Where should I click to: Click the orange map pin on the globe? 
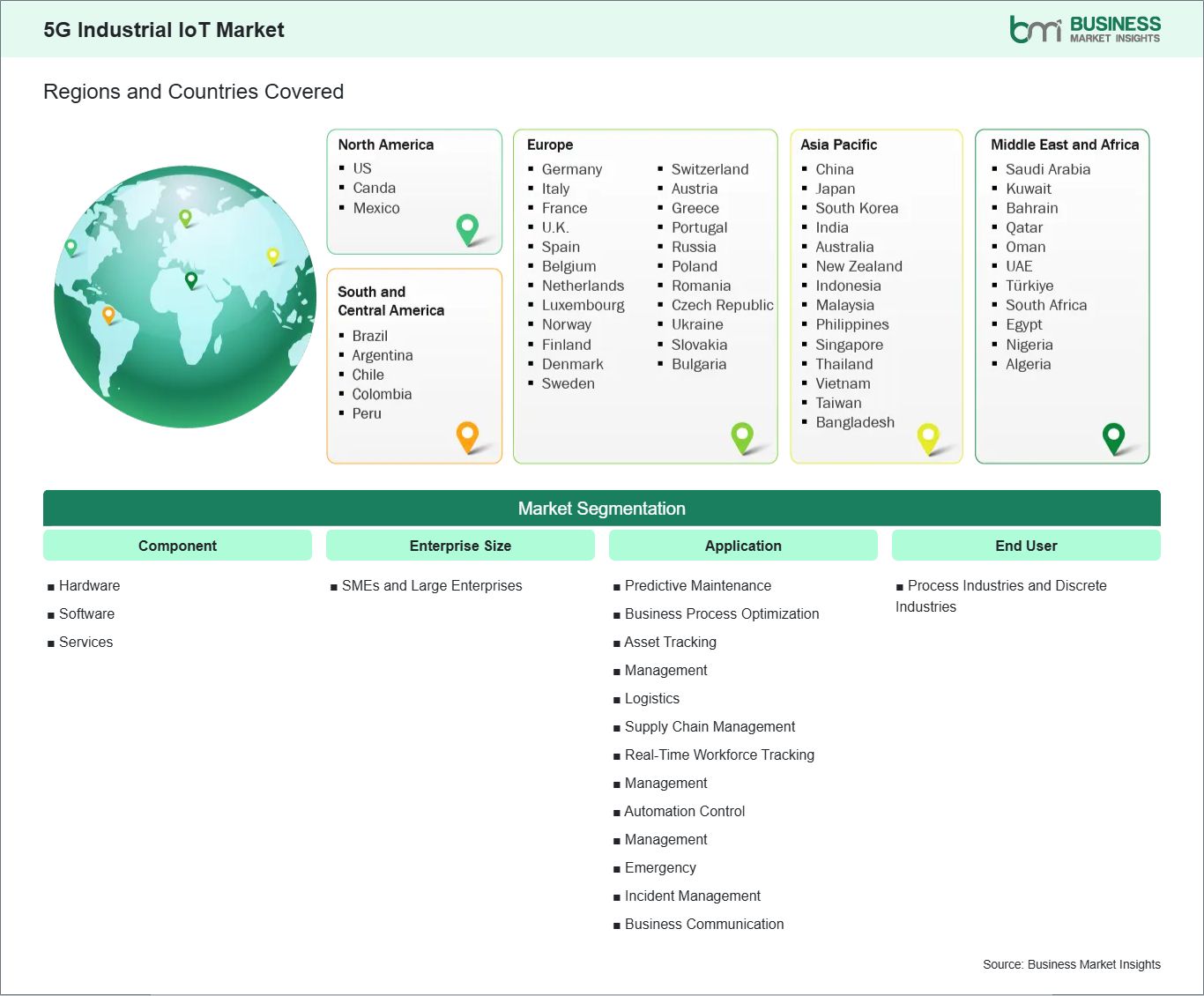click(108, 314)
